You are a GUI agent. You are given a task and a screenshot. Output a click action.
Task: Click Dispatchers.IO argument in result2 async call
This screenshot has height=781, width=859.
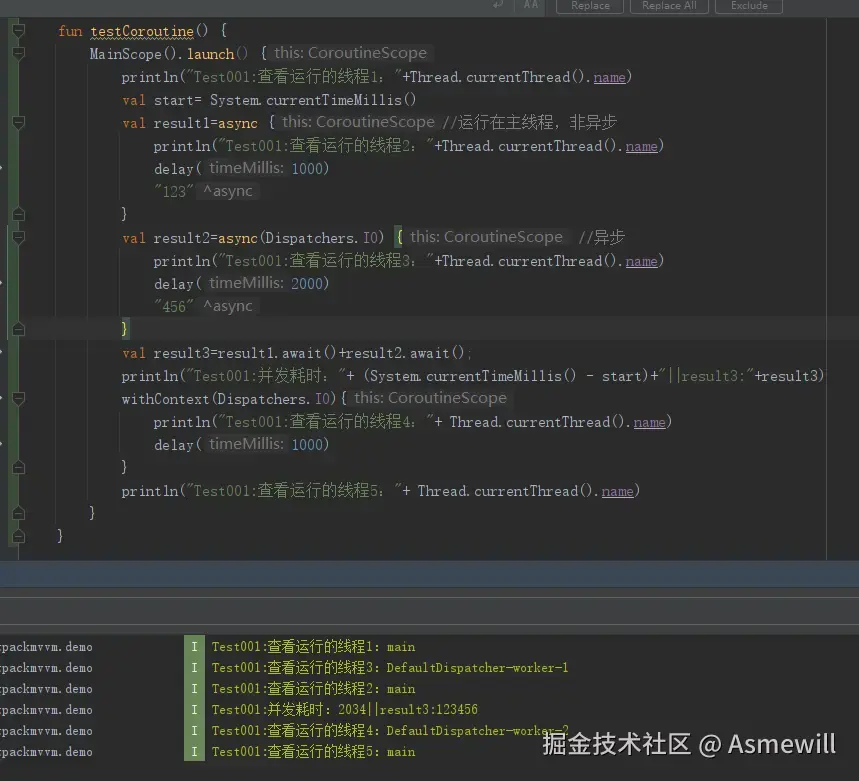pyautogui.click(x=322, y=238)
